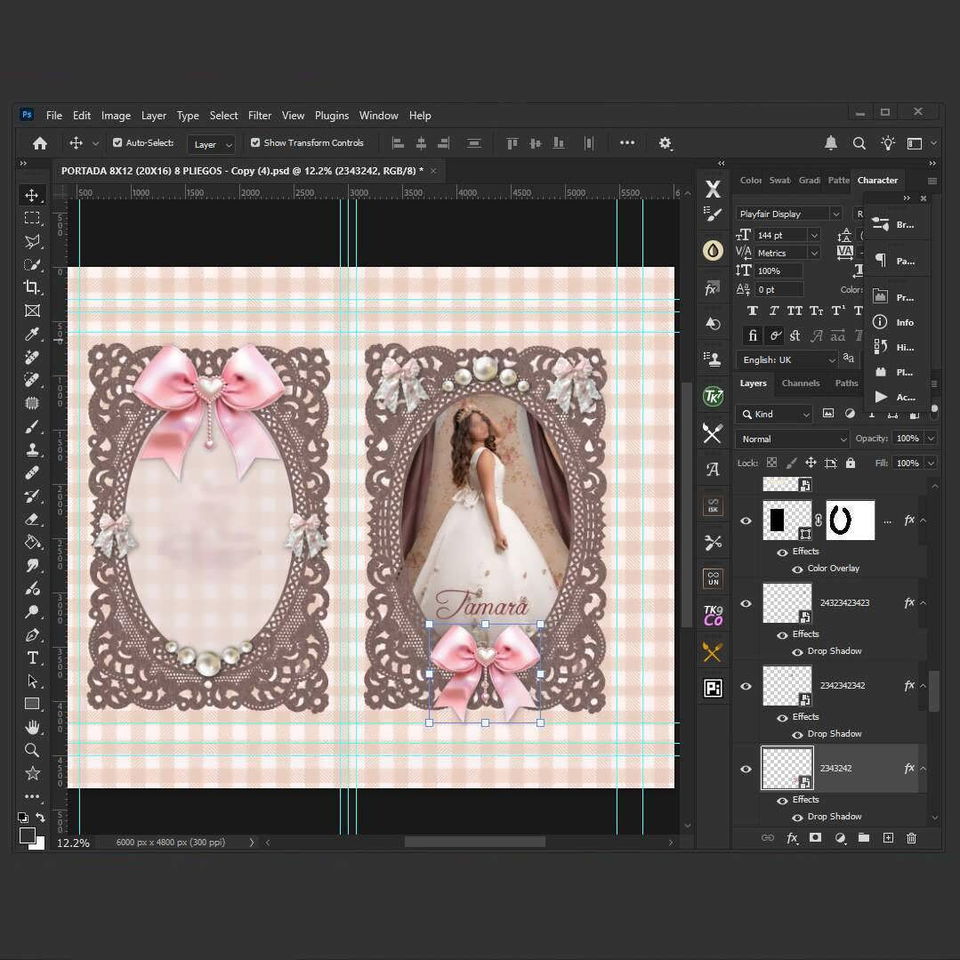Switch to the Paths tab
This screenshot has height=960, width=960.
click(847, 383)
